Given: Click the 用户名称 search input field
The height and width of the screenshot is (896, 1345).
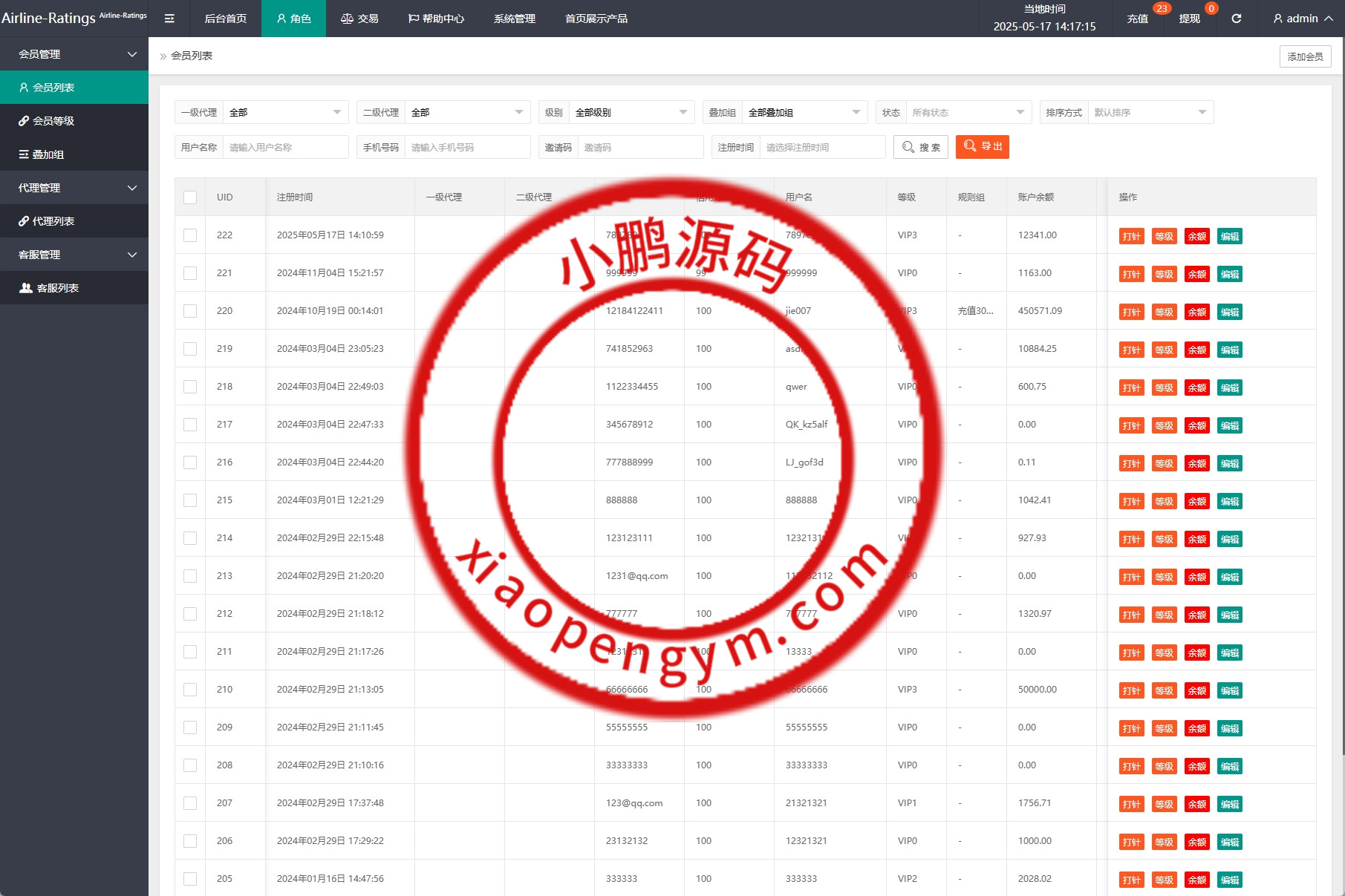Looking at the screenshot, I should point(285,148).
